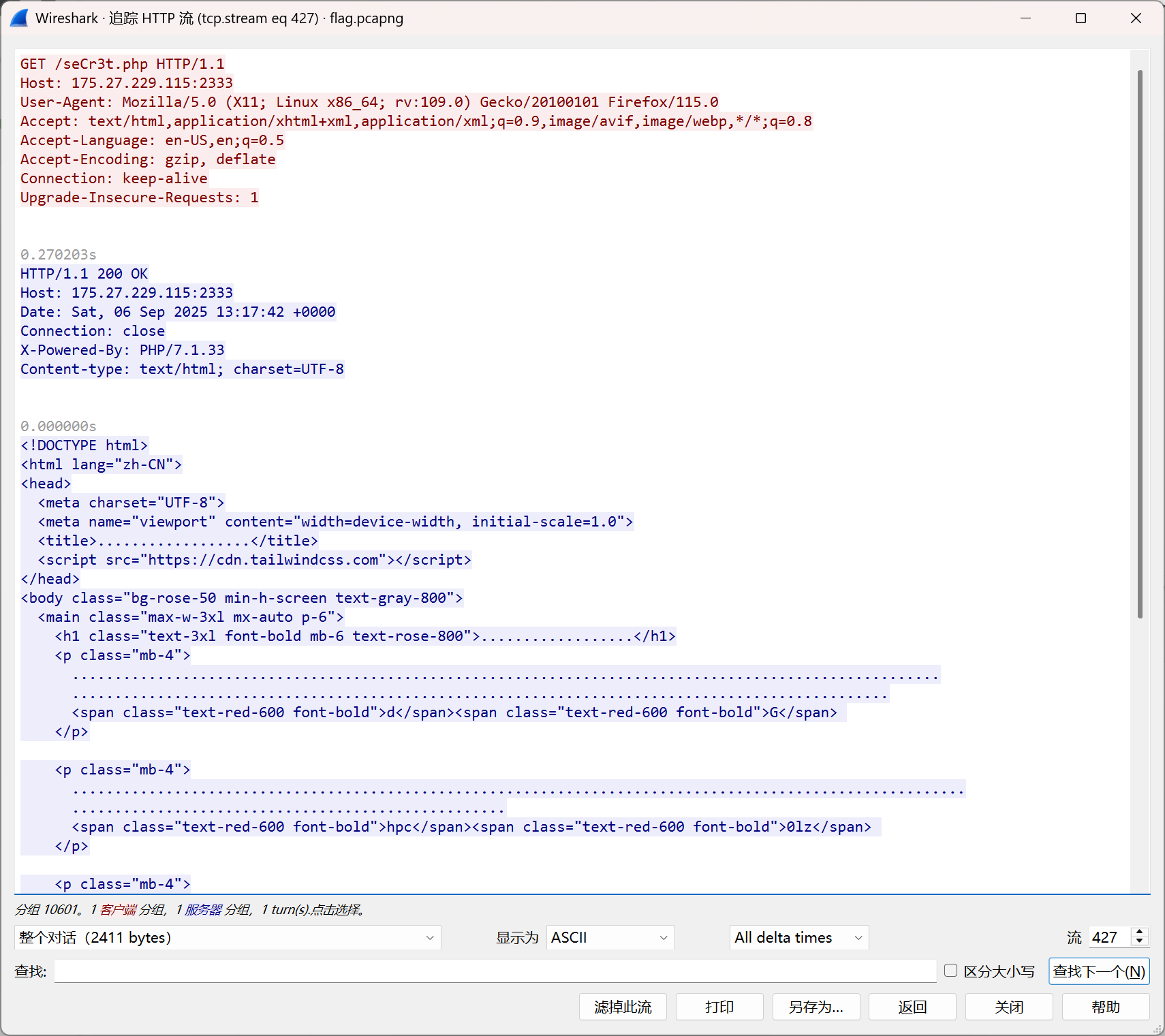Click the 打印 print button
Viewport: 1165px width, 1036px height.
click(x=719, y=1007)
